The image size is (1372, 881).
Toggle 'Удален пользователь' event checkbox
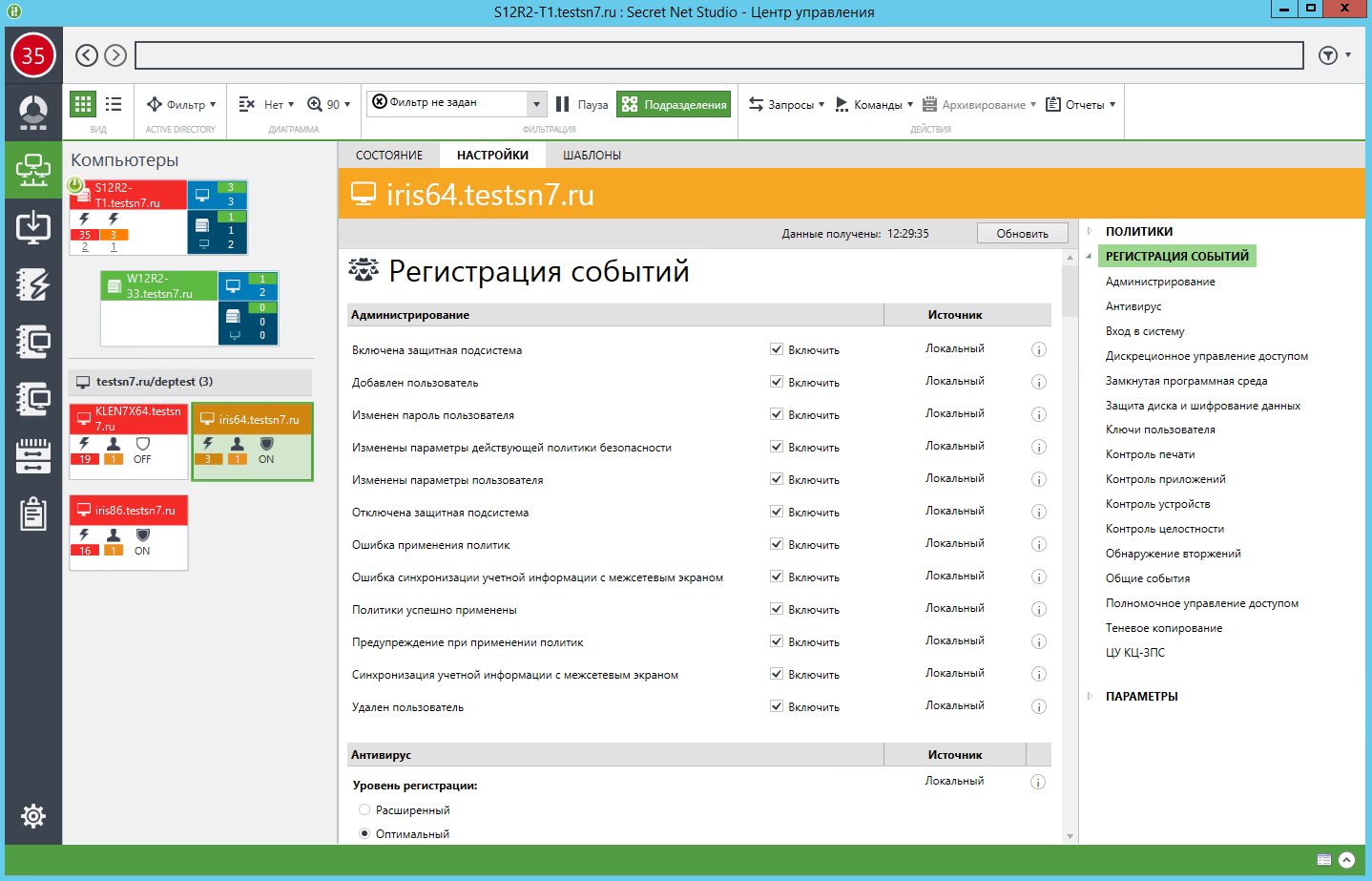pyautogui.click(x=777, y=706)
